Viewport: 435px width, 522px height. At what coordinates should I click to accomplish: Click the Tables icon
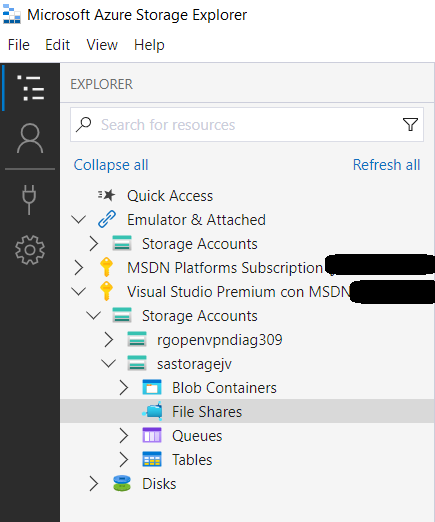pyautogui.click(x=152, y=459)
